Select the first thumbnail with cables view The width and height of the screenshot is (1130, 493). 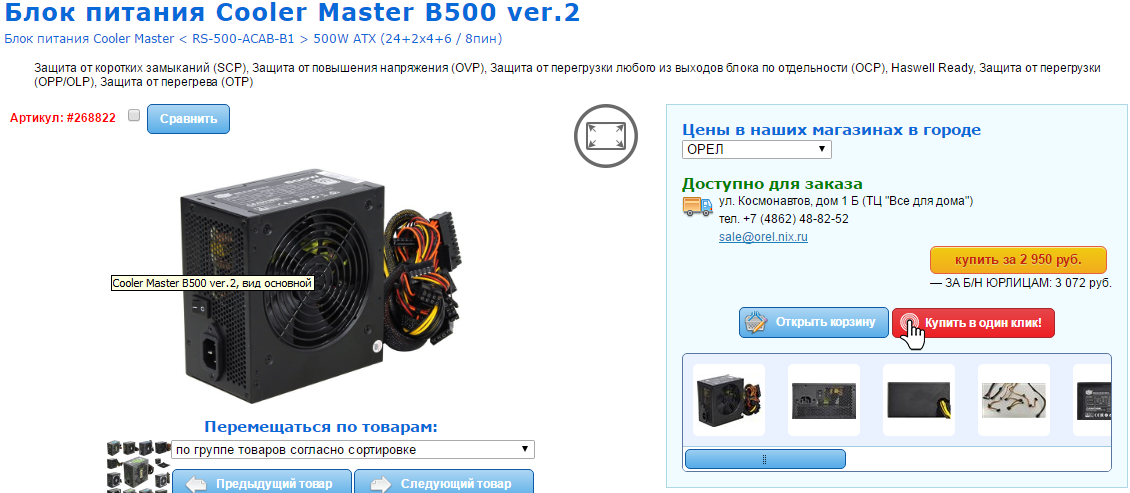[x=729, y=400]
